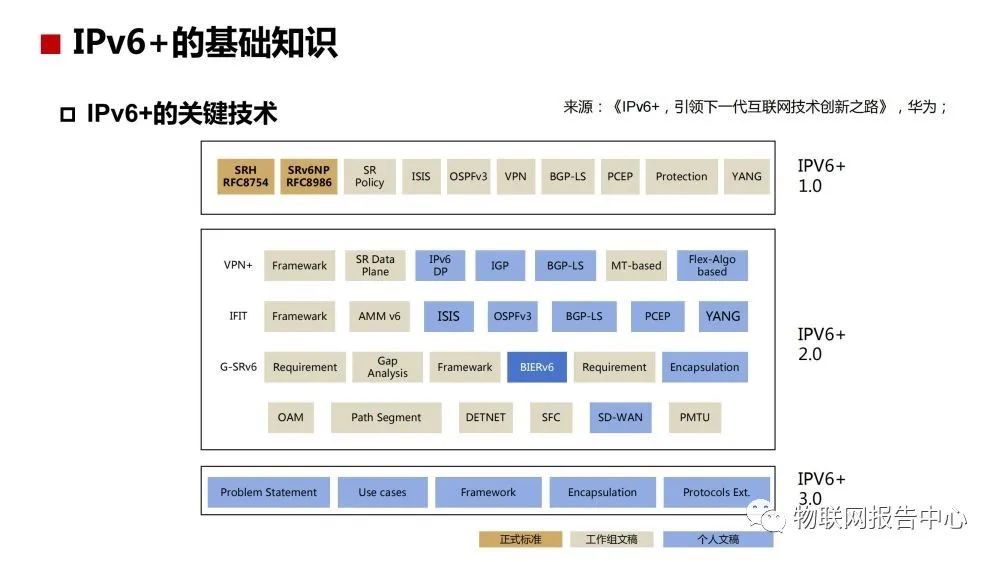Select the DETNET box

pyautogui.click(x=485, y=418)
